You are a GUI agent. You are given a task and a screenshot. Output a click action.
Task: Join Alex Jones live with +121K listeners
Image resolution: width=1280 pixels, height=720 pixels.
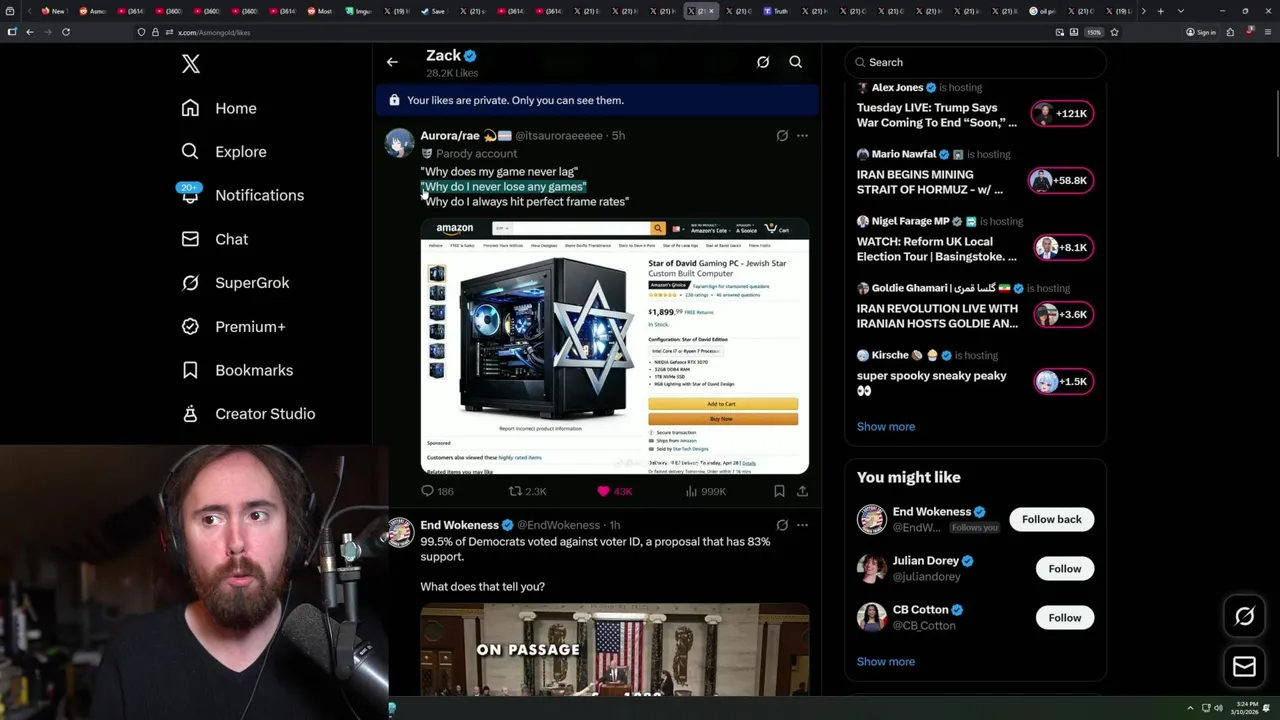click(1062, 113)
